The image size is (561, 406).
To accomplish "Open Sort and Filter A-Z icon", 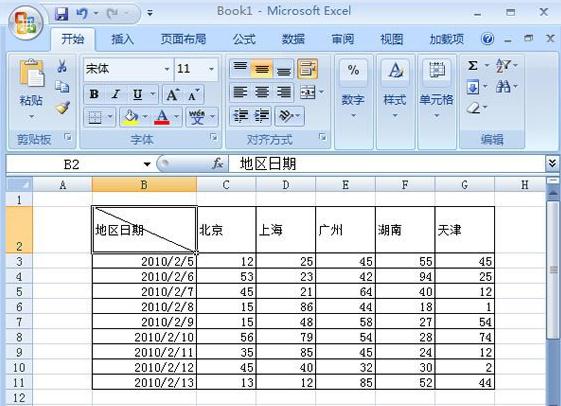I will [503, 66].
